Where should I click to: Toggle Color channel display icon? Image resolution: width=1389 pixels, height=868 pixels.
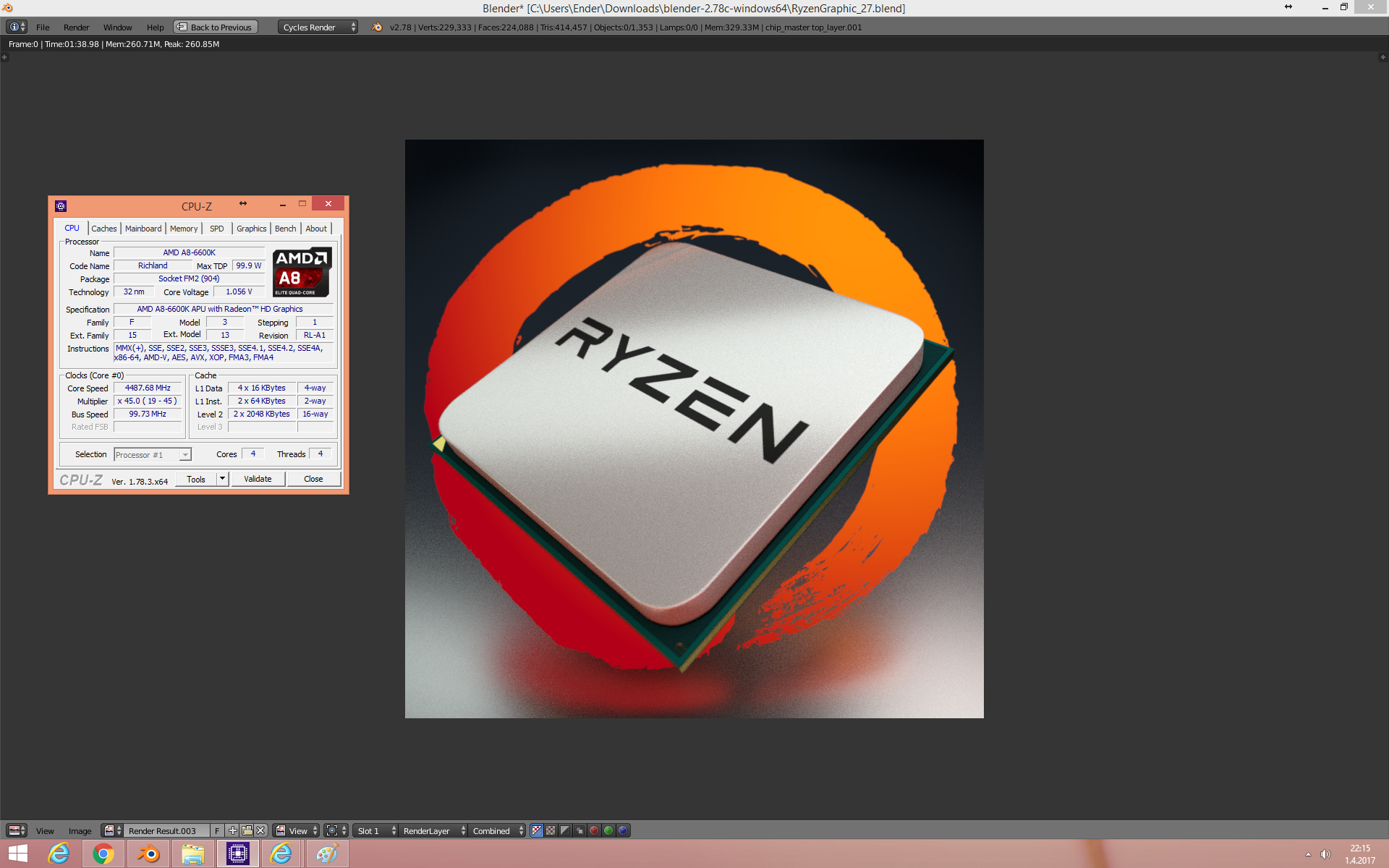coord(551,830)
